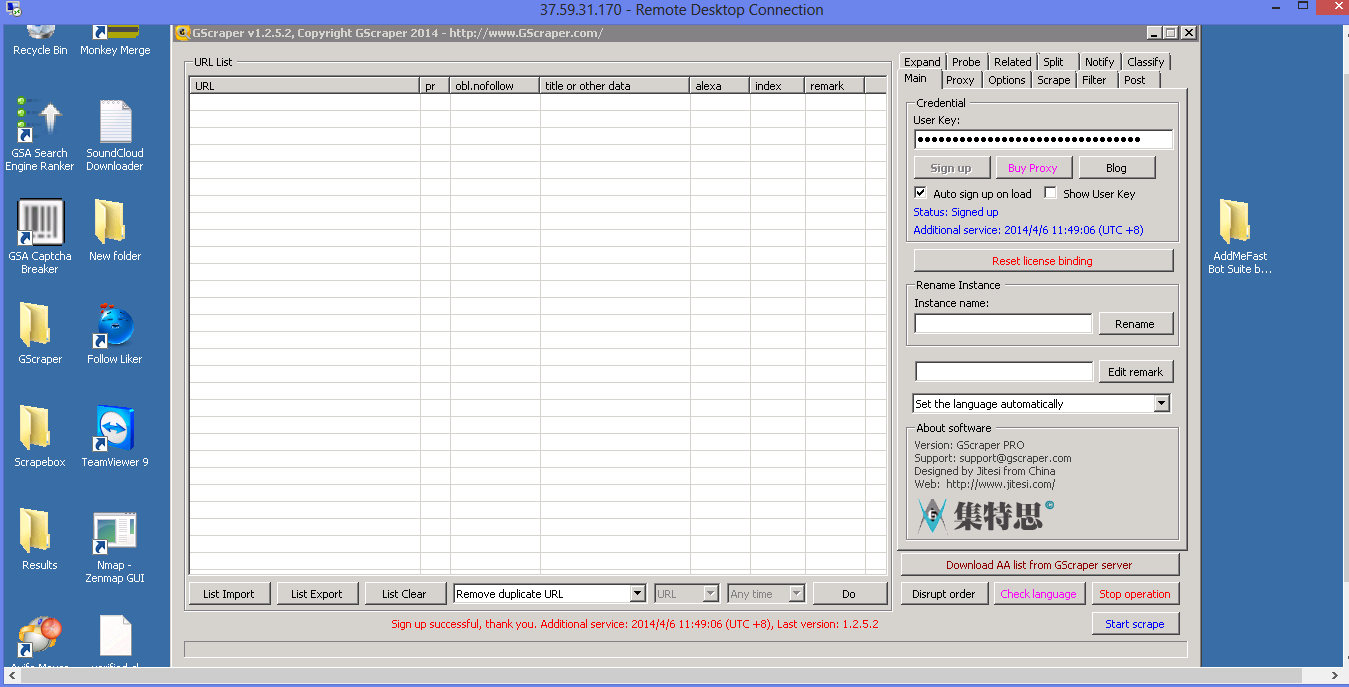Viewport: 1349px width, 687px height.
Task: Switch to the Related tab
Action: click(1012, 62)
